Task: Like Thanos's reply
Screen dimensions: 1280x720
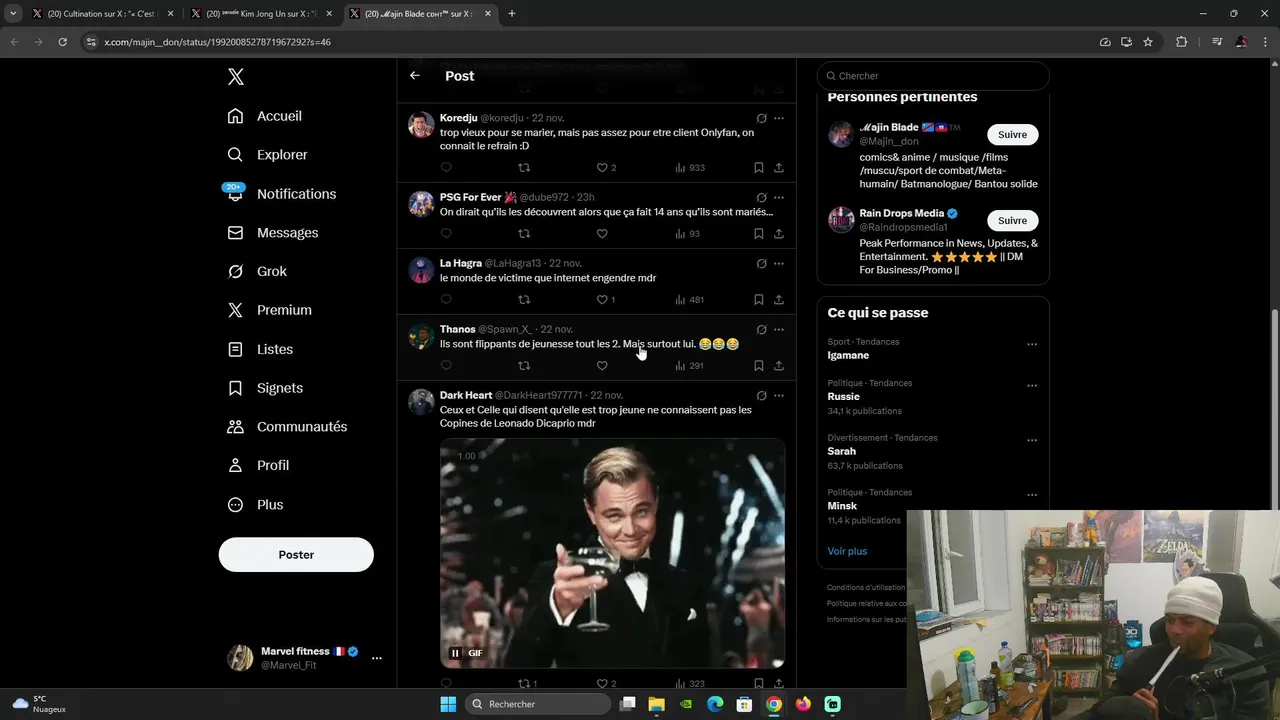Action: 602,366
